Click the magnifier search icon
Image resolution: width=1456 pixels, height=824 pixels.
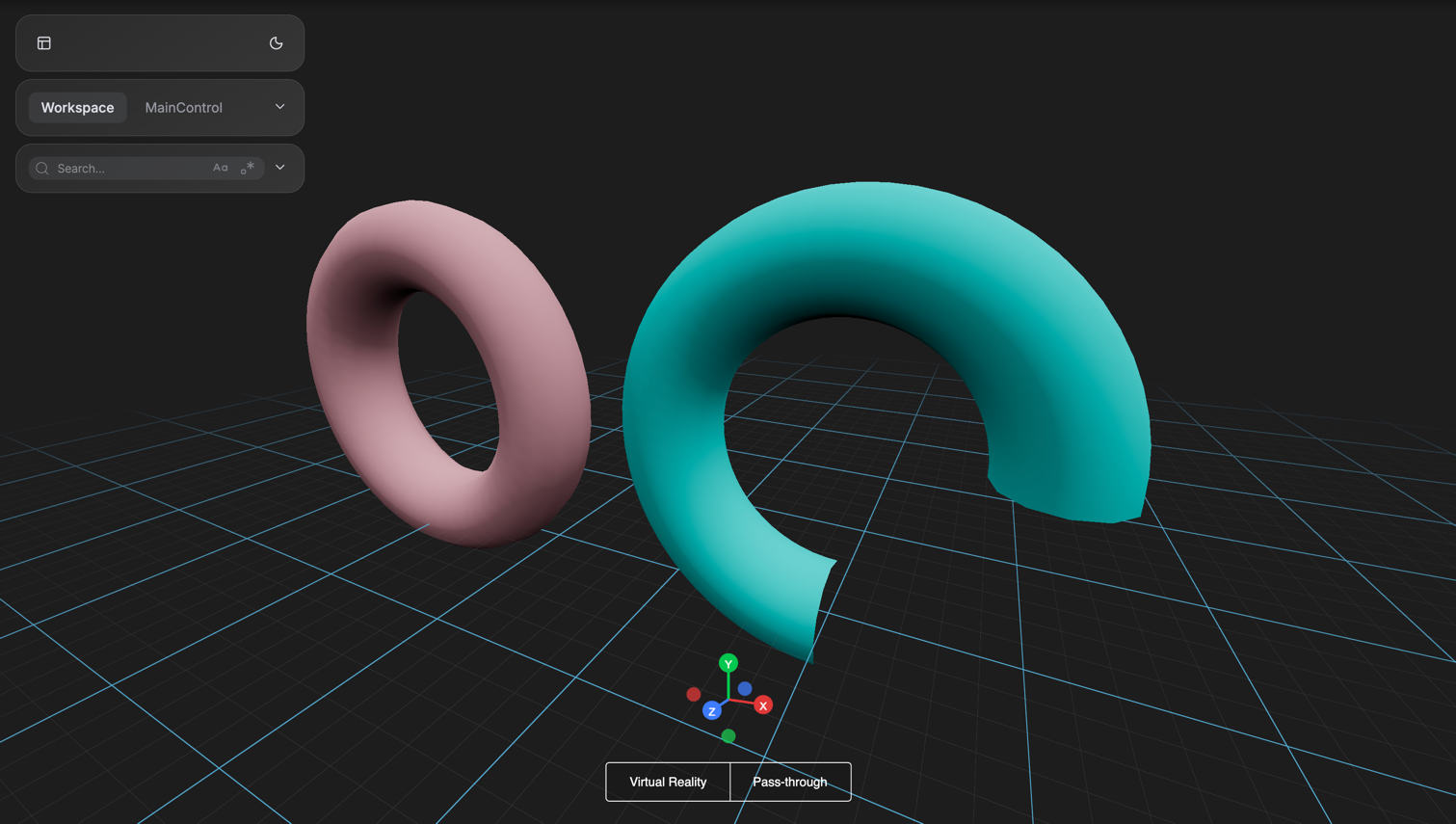pyautogui.click(x=42, y=168)
